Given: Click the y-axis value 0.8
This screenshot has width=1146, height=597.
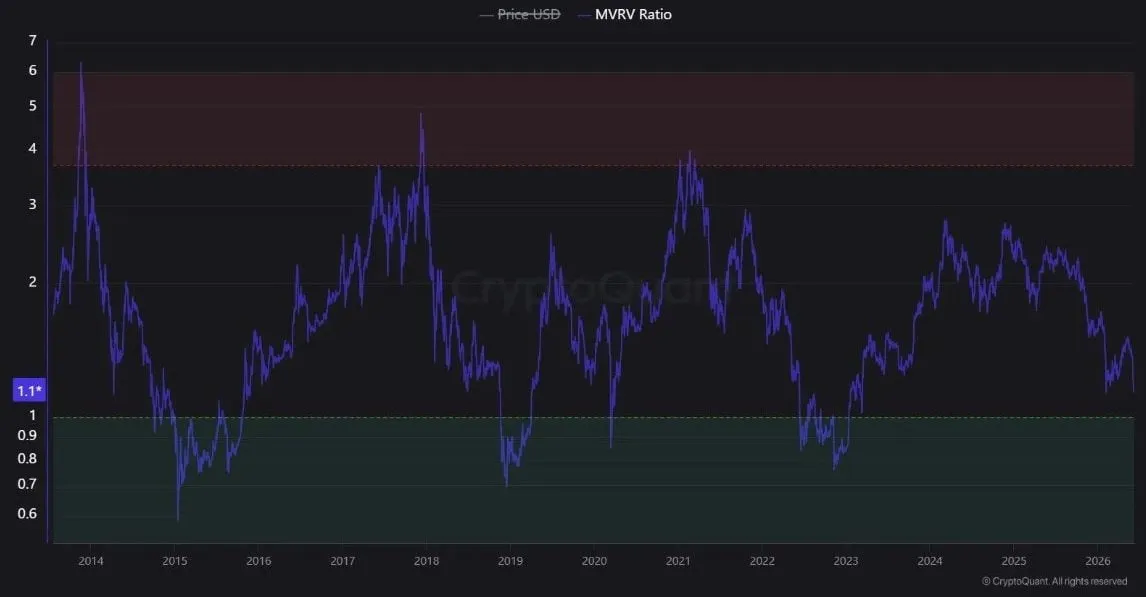Looking at the screenshot, I should pos(27,459).
